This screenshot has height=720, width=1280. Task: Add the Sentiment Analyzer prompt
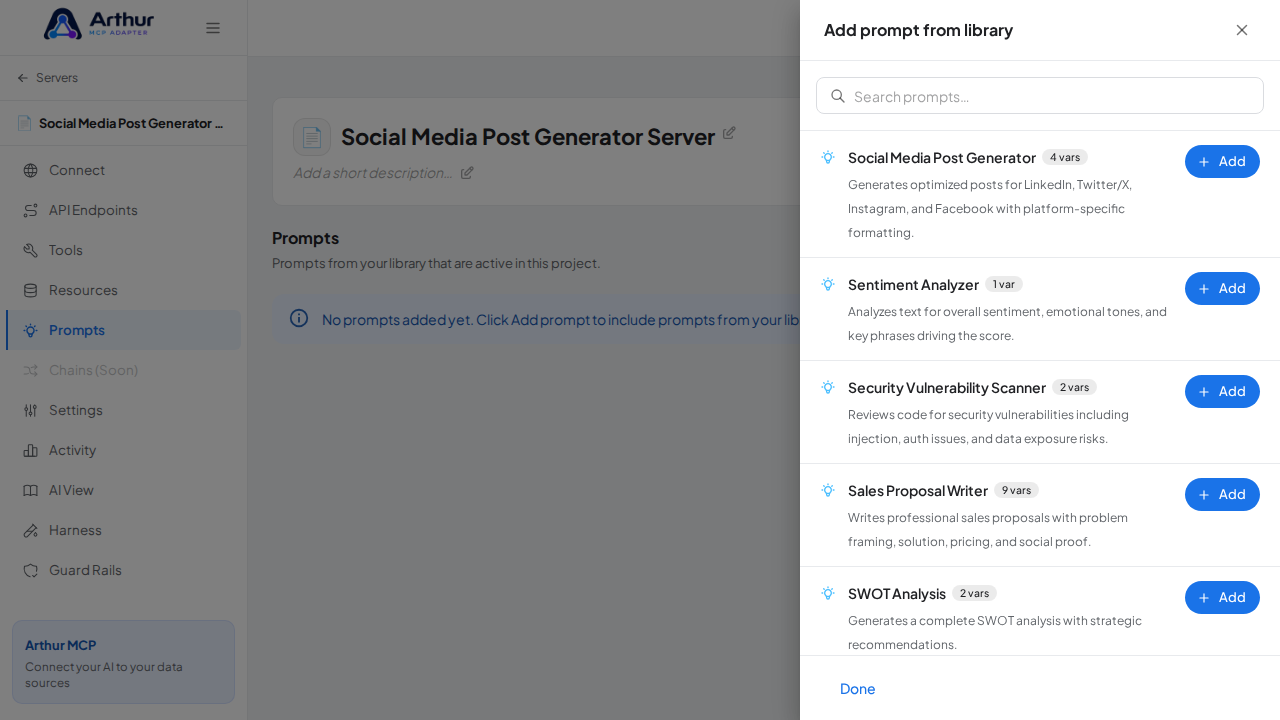[1222, 288]
